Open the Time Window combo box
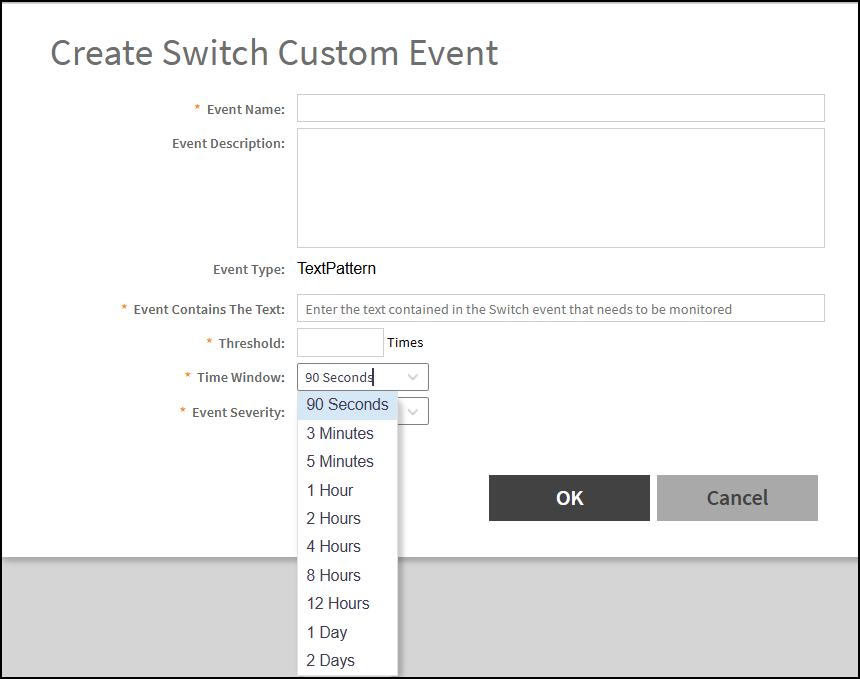 (363, 377)
